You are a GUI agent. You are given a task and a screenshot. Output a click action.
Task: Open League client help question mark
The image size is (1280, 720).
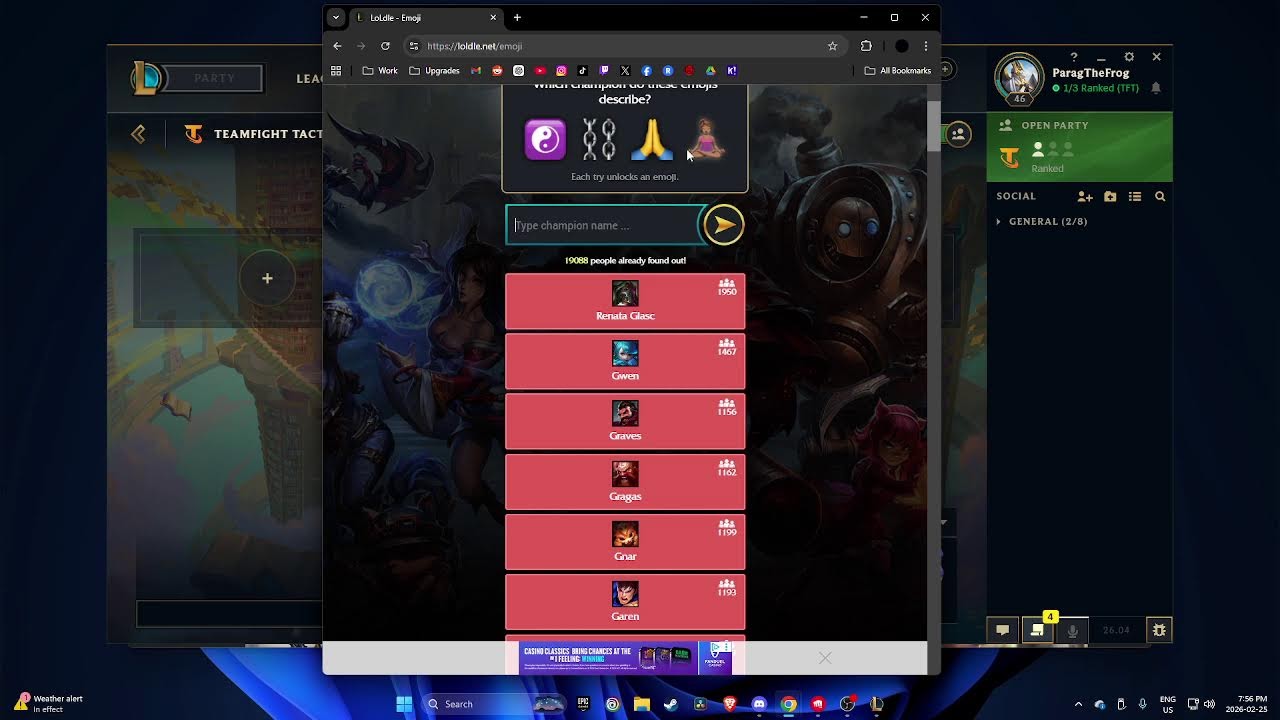(1074, 57)
